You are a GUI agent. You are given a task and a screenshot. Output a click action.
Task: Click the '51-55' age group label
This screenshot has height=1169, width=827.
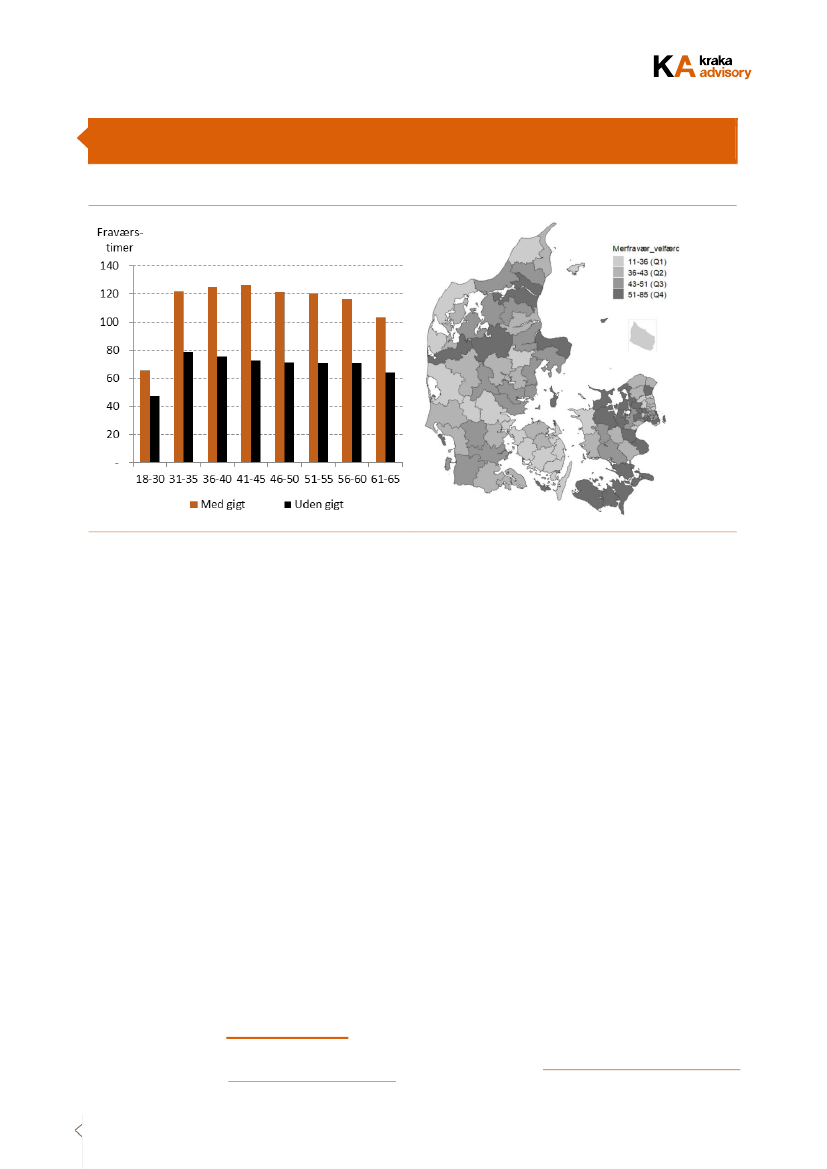coord(318,479)
